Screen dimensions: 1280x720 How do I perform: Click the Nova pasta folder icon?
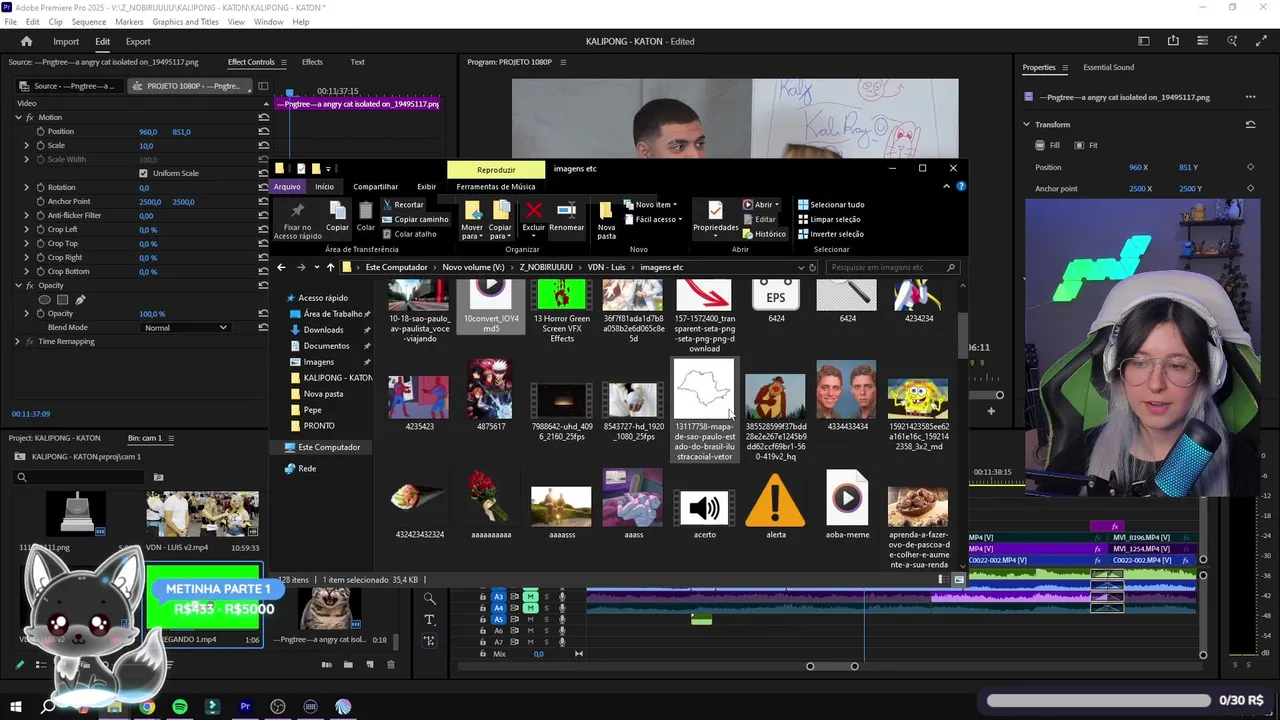[x=606, y=210]
